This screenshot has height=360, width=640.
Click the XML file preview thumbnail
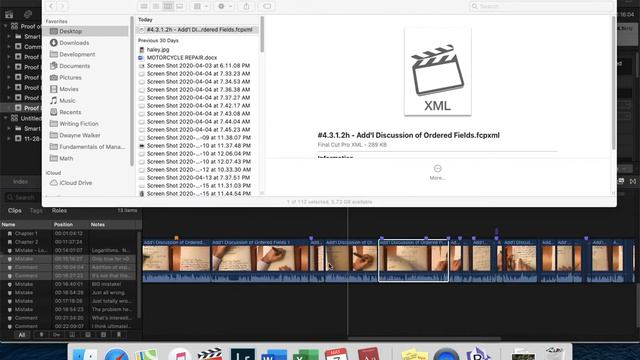(438, 72)
